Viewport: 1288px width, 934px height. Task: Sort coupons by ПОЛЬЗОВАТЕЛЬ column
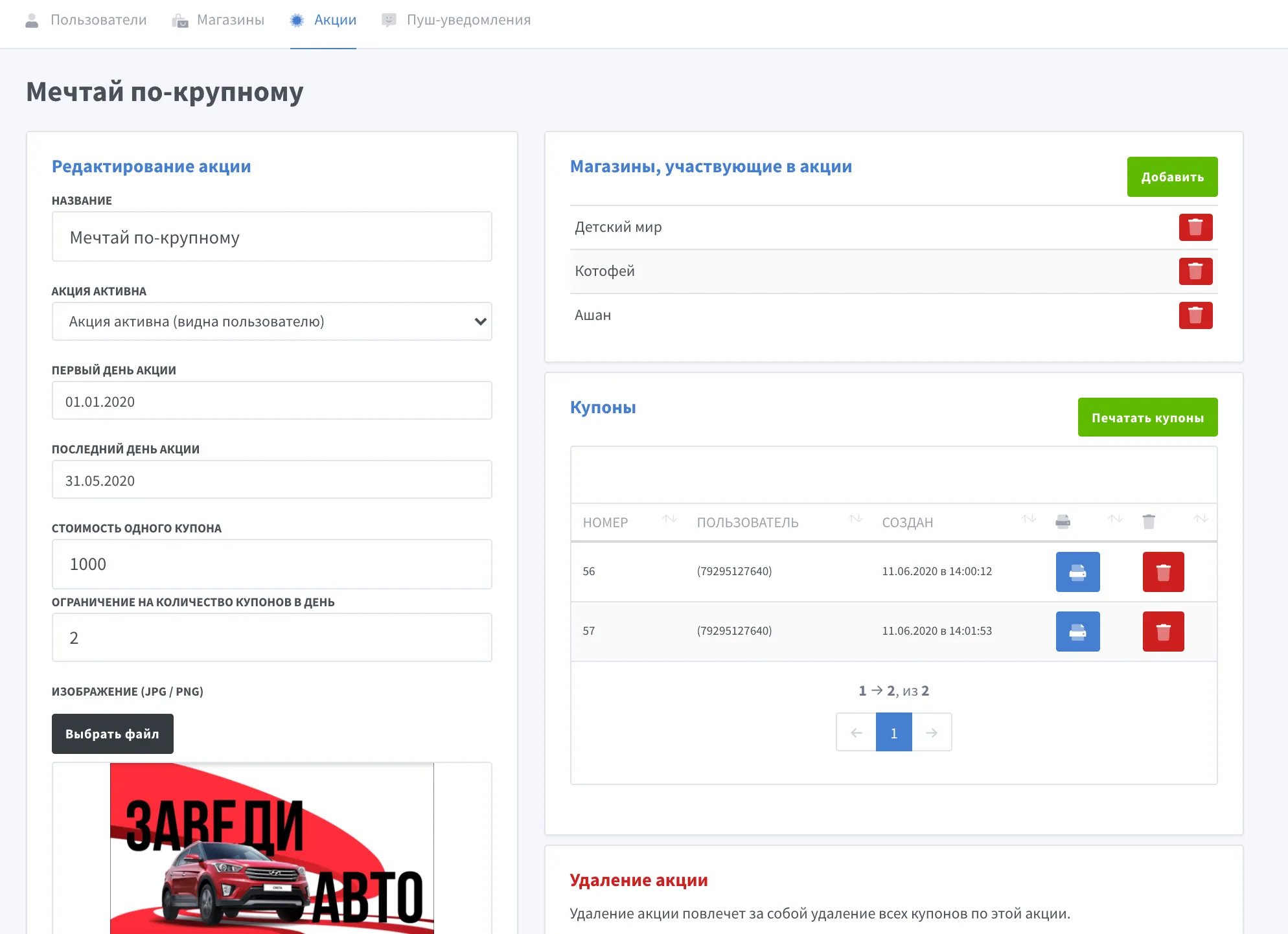point(854,519)
